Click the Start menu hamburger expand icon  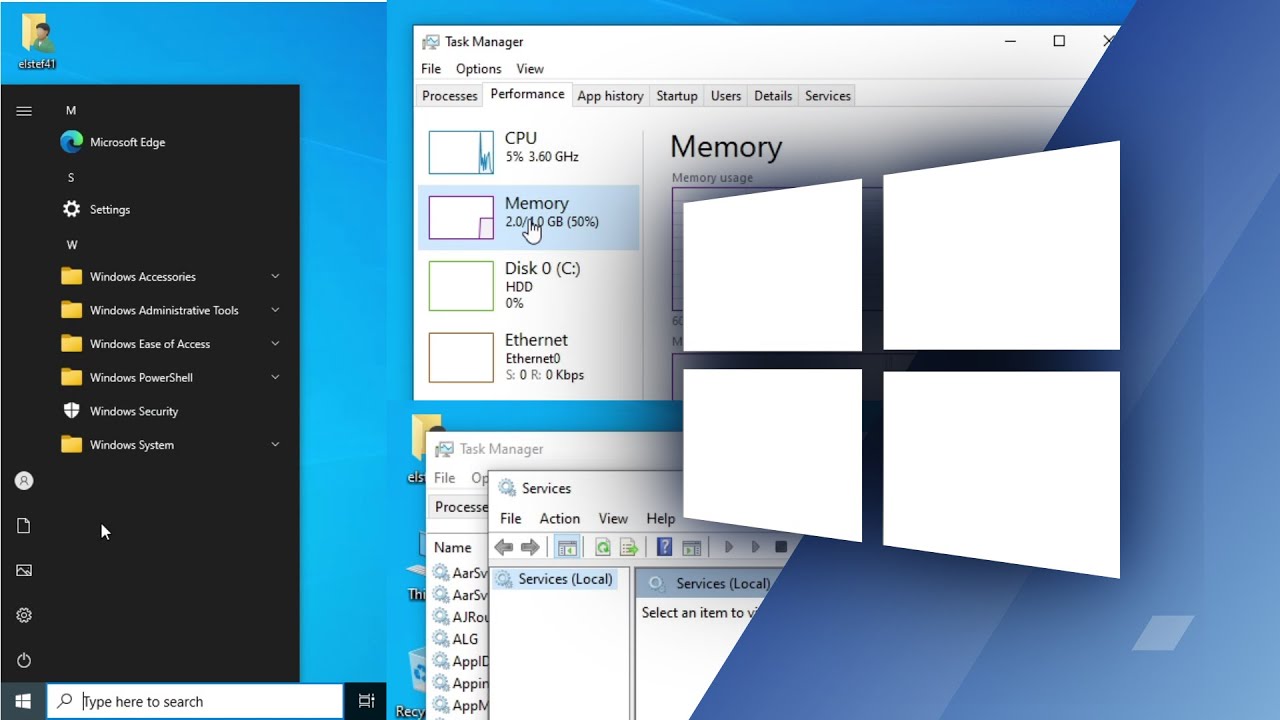(24, 111)
